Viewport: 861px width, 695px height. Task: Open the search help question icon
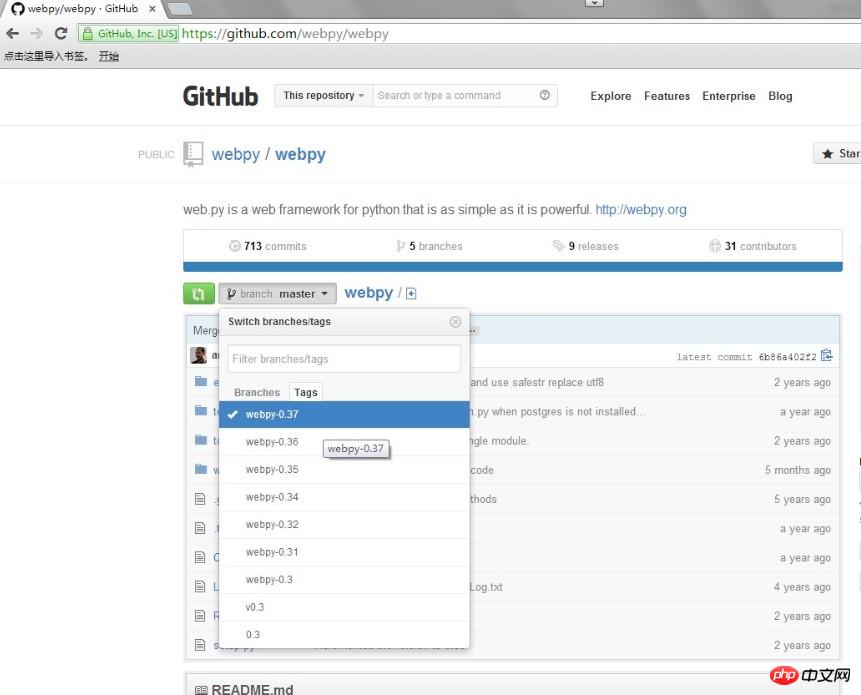click(544, 95)
